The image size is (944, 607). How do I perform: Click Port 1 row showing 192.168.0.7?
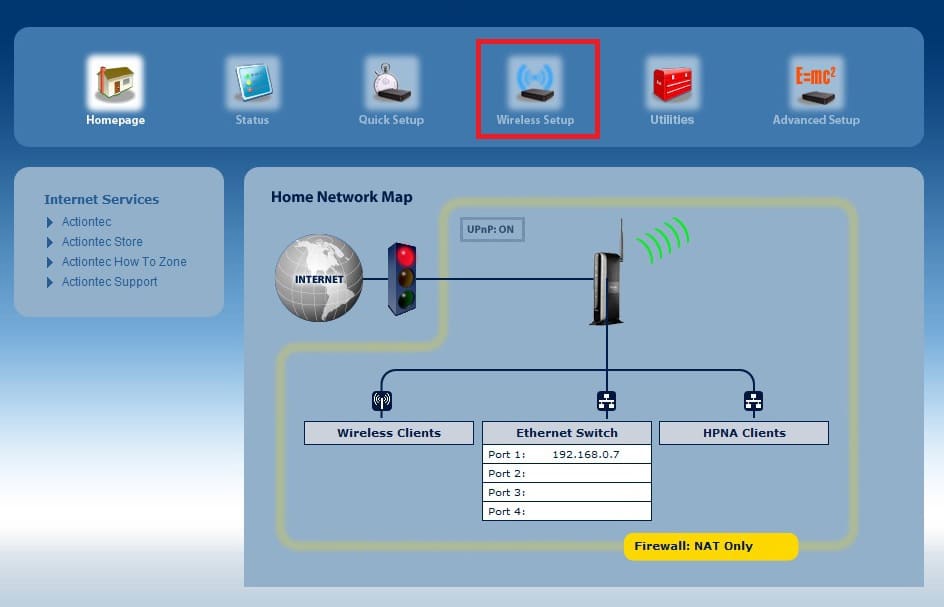pos(566,454)
